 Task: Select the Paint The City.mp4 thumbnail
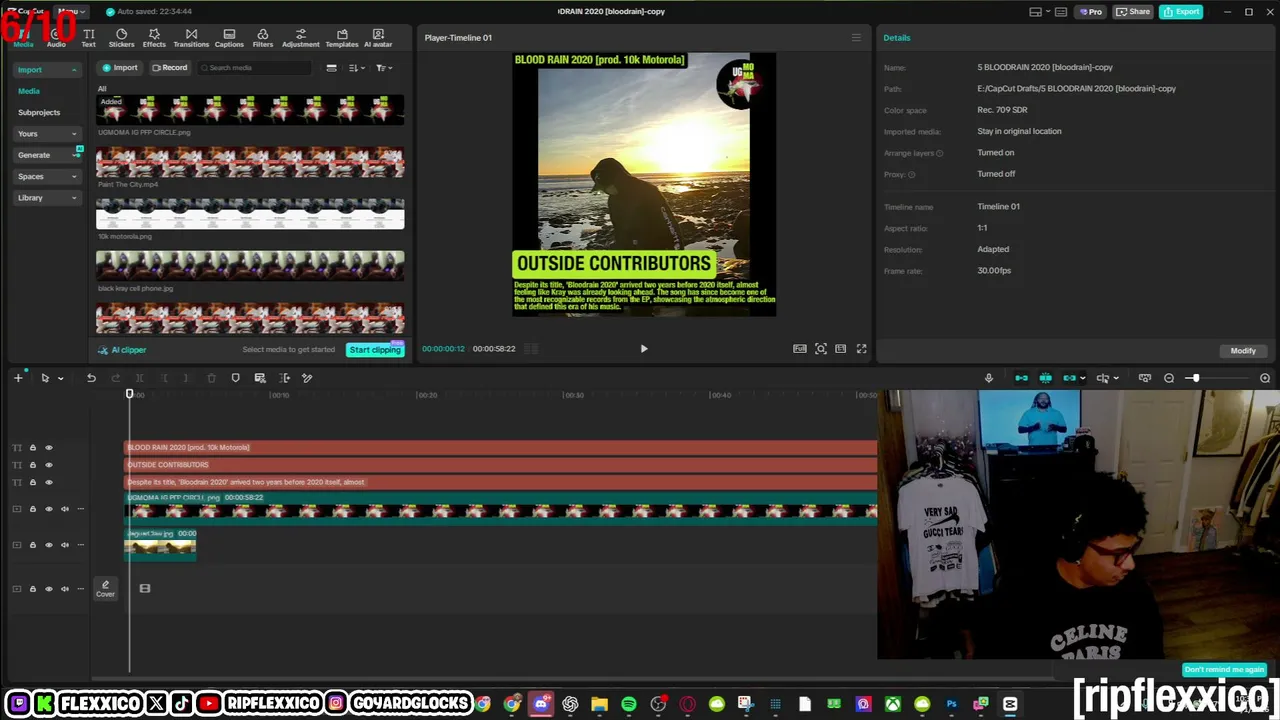coord(250,162)
